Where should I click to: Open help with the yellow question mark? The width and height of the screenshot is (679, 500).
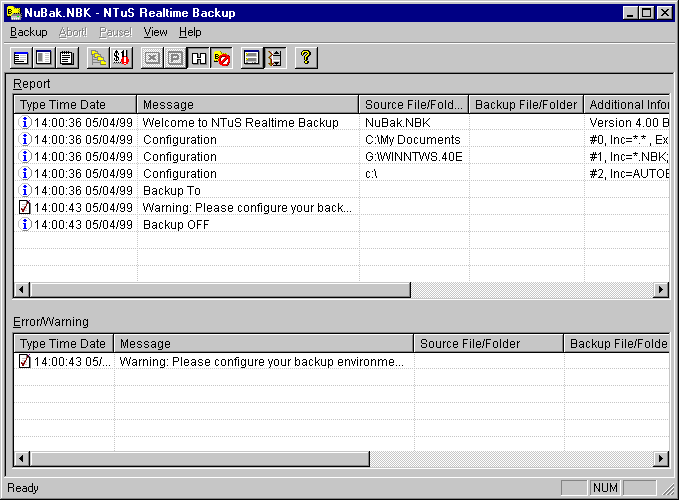pyautogui.click(x=306, y=58)
